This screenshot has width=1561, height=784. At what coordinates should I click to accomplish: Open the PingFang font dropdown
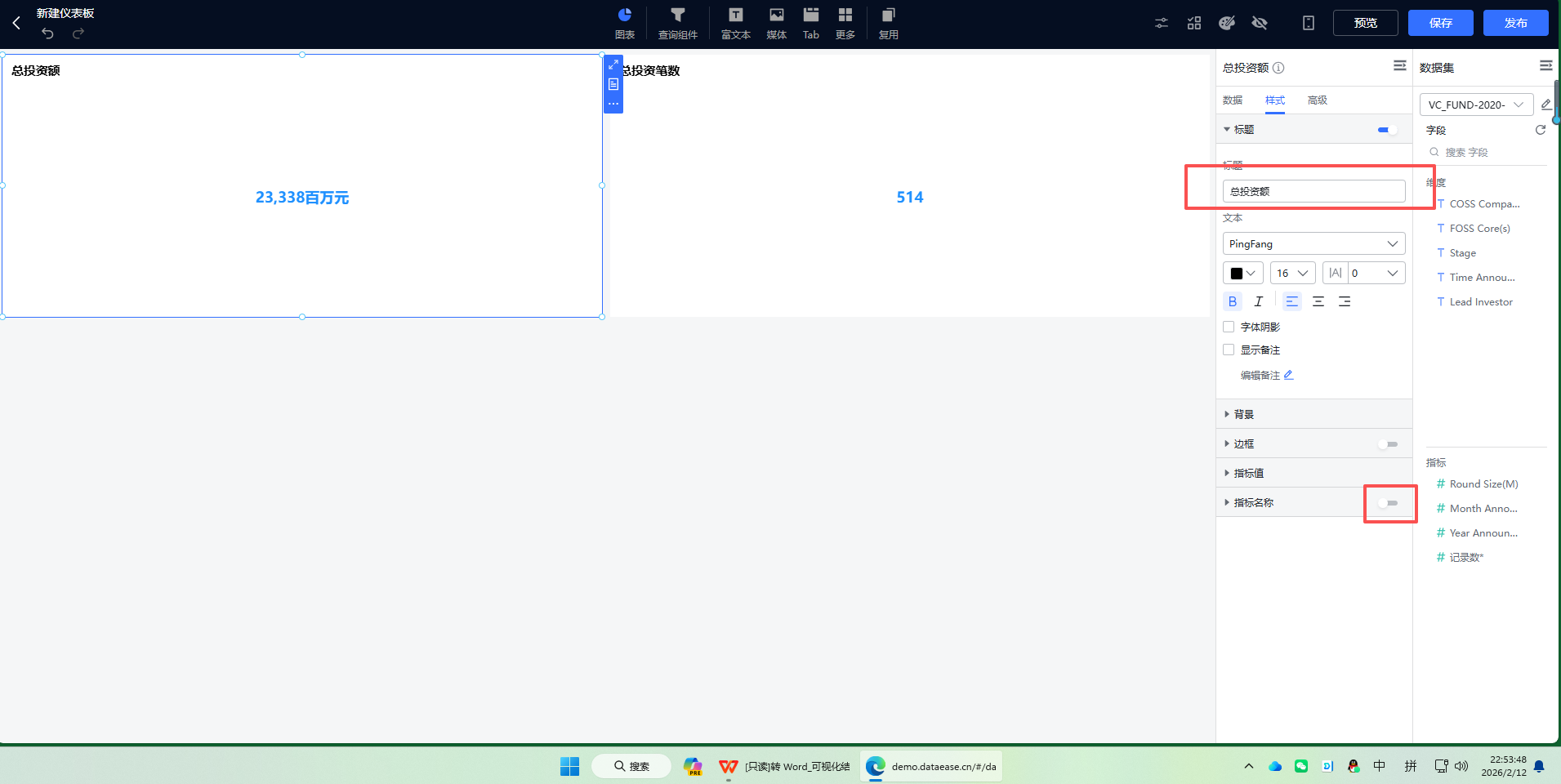pos(1313,243)
